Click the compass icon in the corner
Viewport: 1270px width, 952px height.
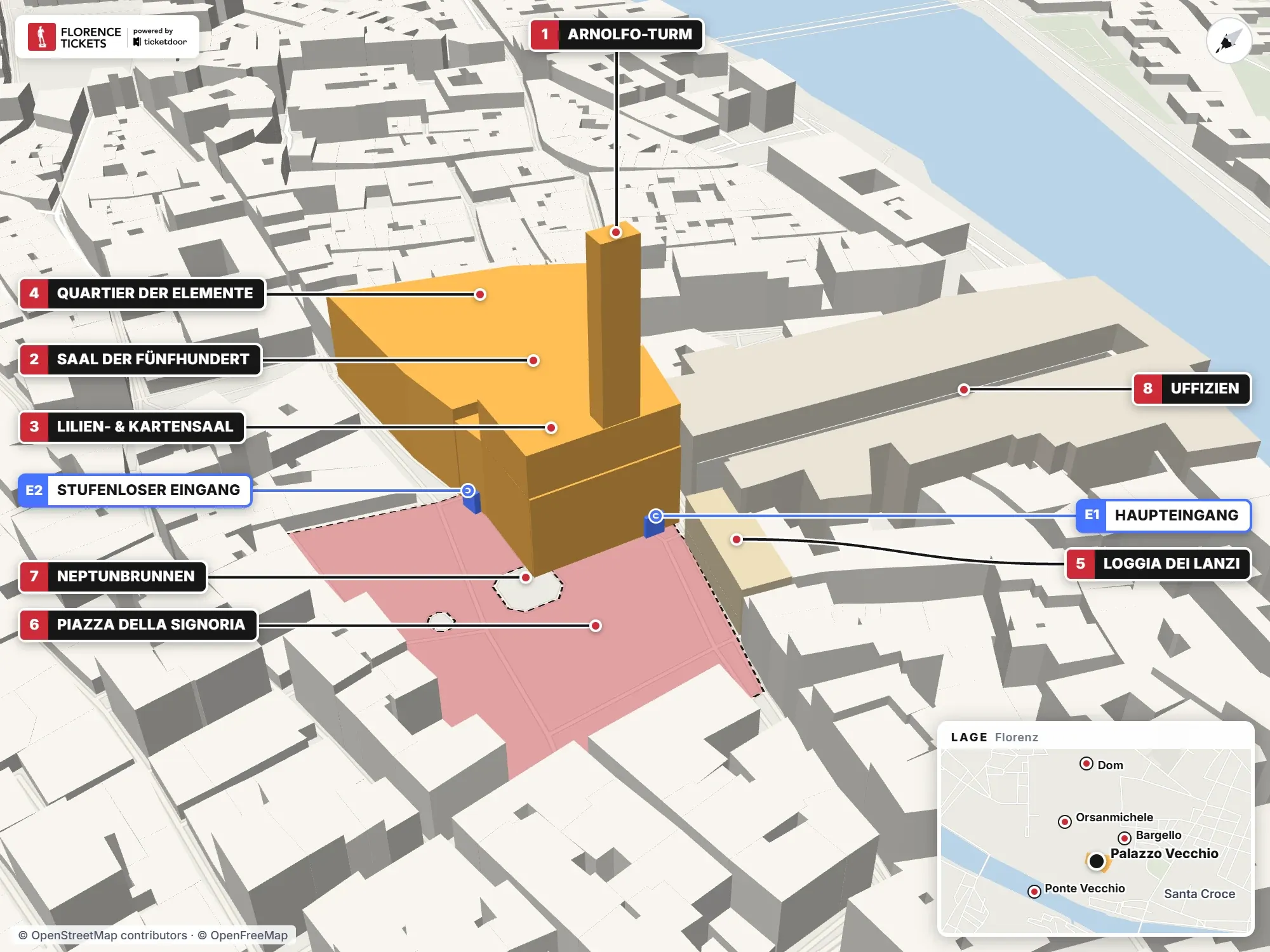click(x=1229, y=41)
